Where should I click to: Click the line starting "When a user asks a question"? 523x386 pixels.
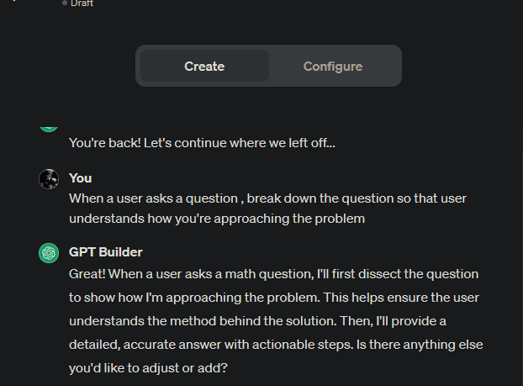[x=268, y=199]
